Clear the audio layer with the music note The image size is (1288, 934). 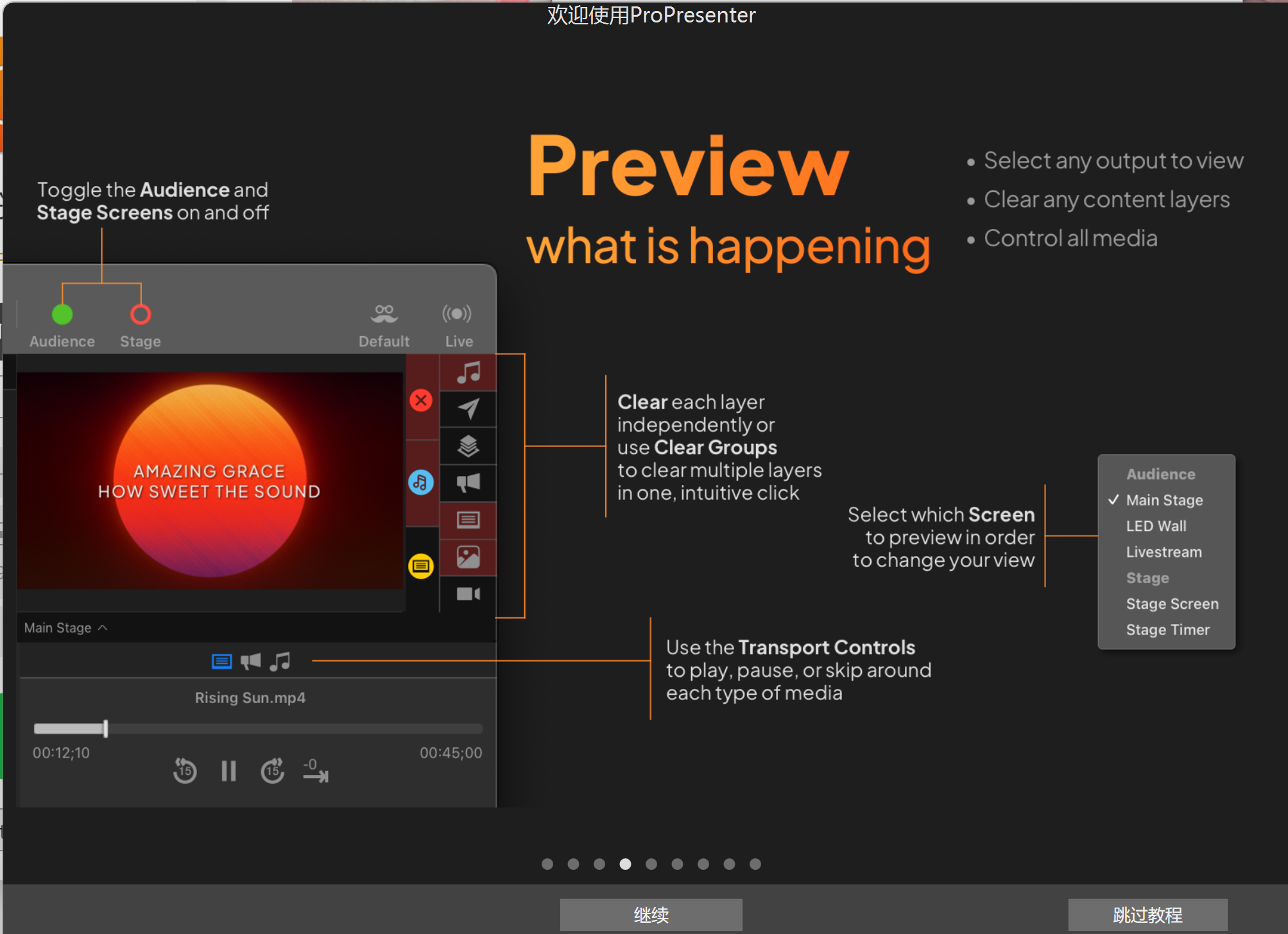468,372
